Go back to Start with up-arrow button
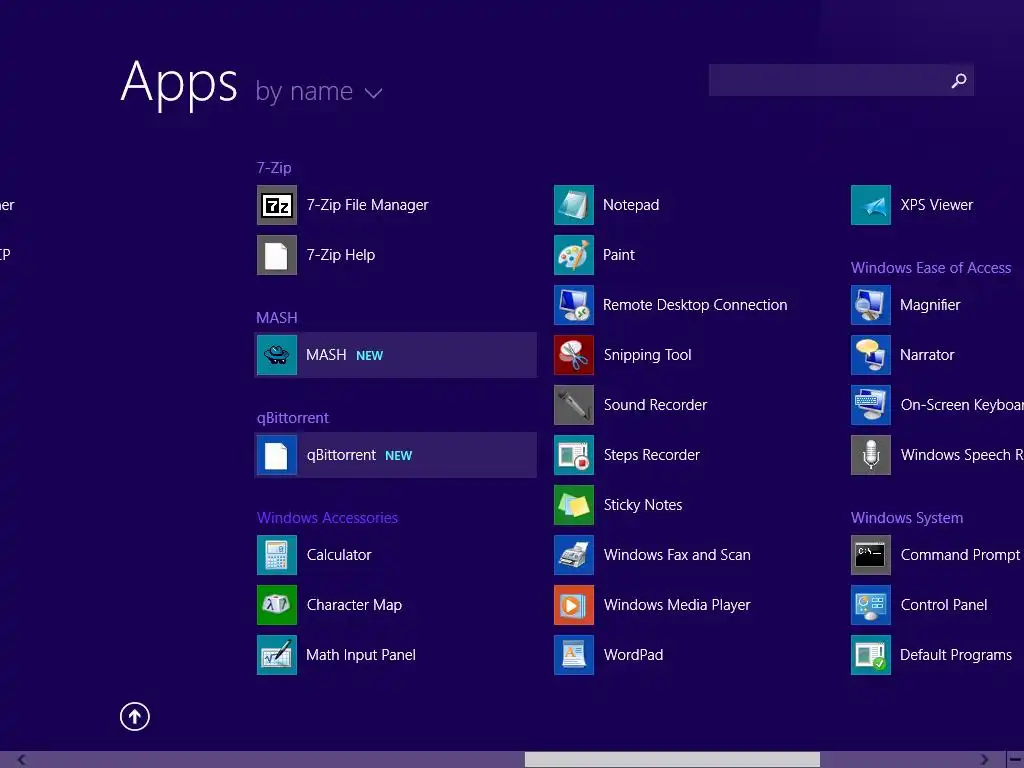The width and height of the screenshot is (1024, 768). tap(135, 717)
